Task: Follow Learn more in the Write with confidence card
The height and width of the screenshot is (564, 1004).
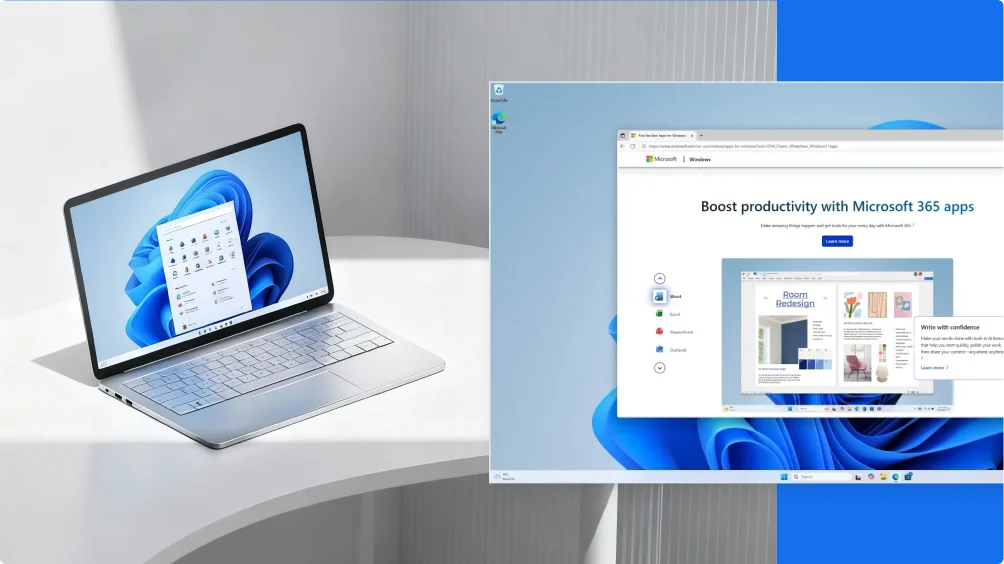Action: pyautogui.click(x=934, y=367)
